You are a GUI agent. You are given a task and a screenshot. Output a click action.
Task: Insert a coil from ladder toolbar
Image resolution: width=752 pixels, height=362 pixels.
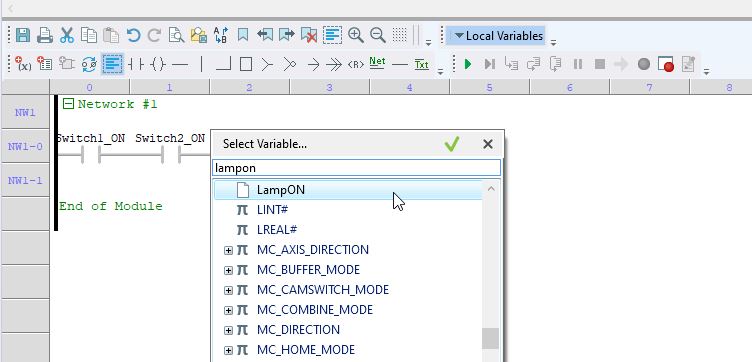(x=158, y=64)
